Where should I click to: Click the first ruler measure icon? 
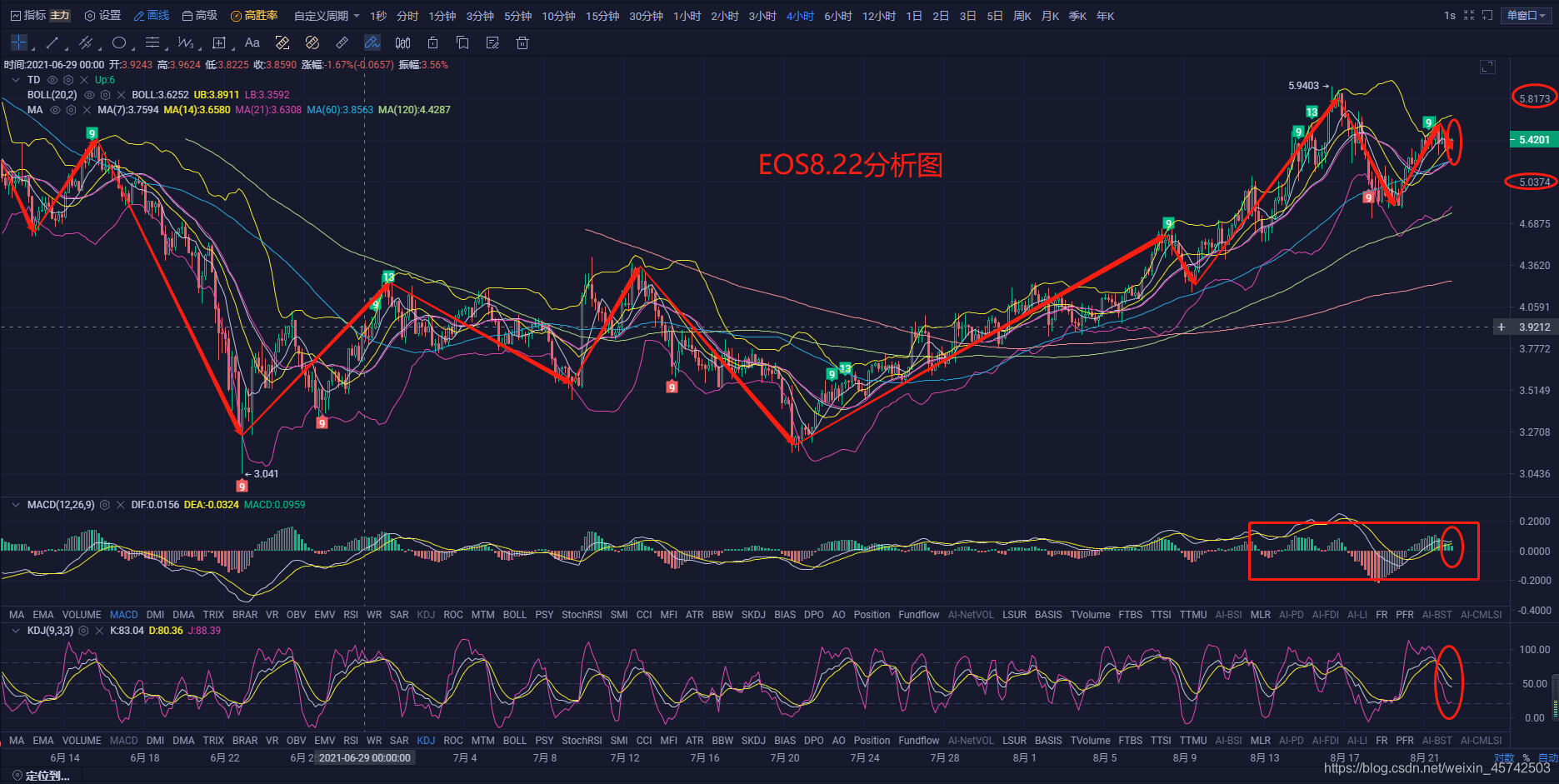coord(282,42)
